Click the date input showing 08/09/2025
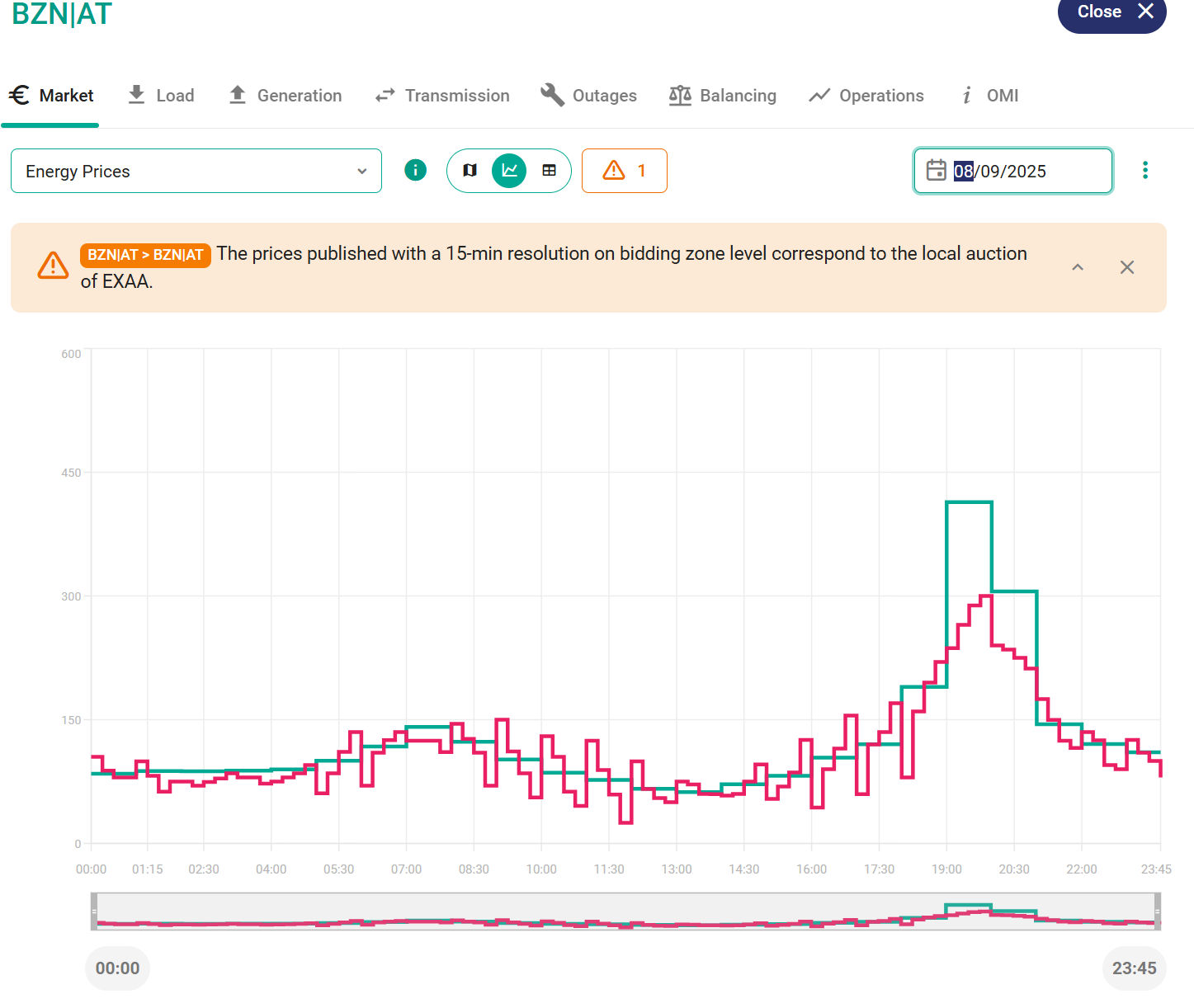This screenshot has height=1008, width=1194. tap(1023, 171)
